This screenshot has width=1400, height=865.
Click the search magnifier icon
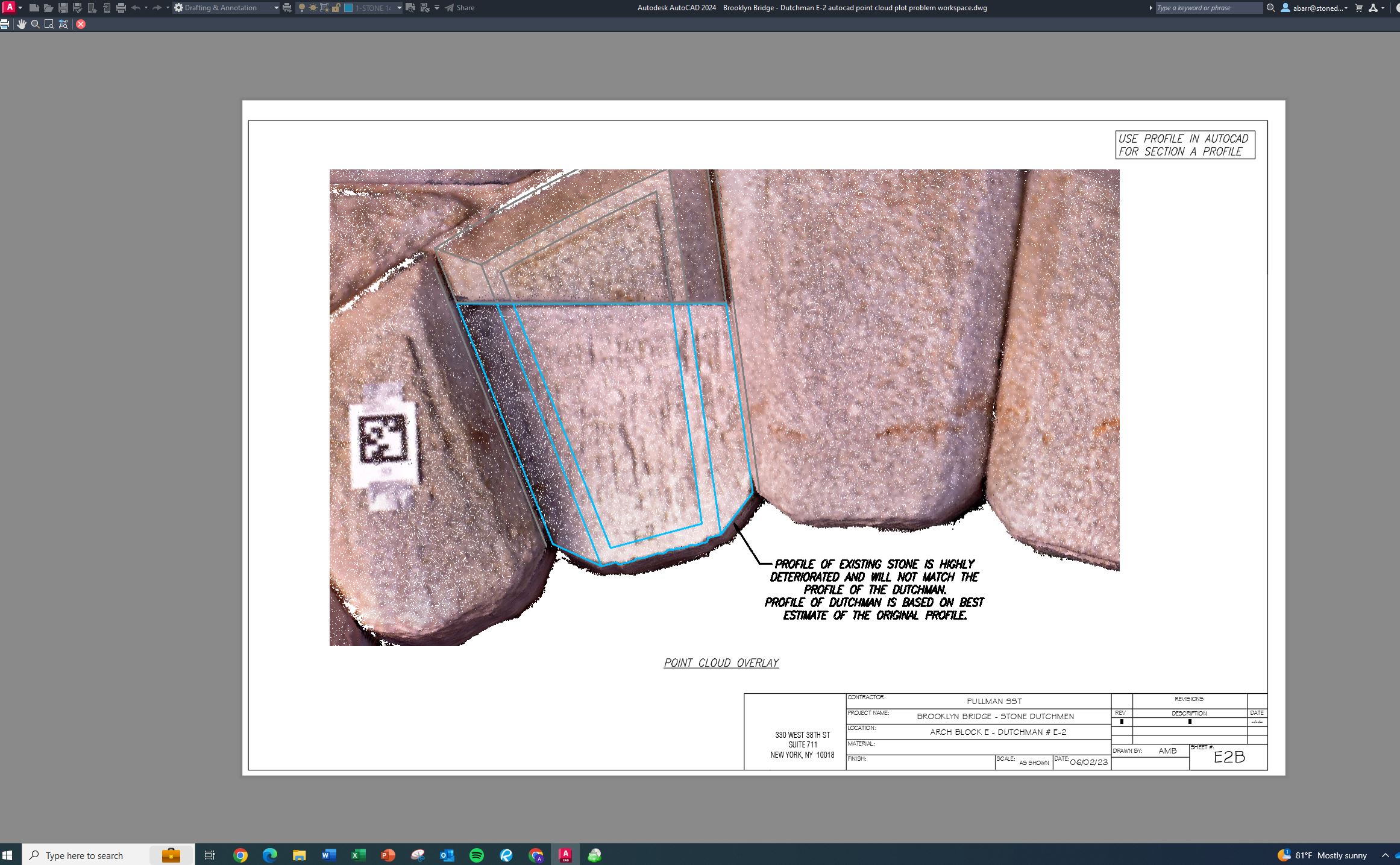tap(1270, 8)
